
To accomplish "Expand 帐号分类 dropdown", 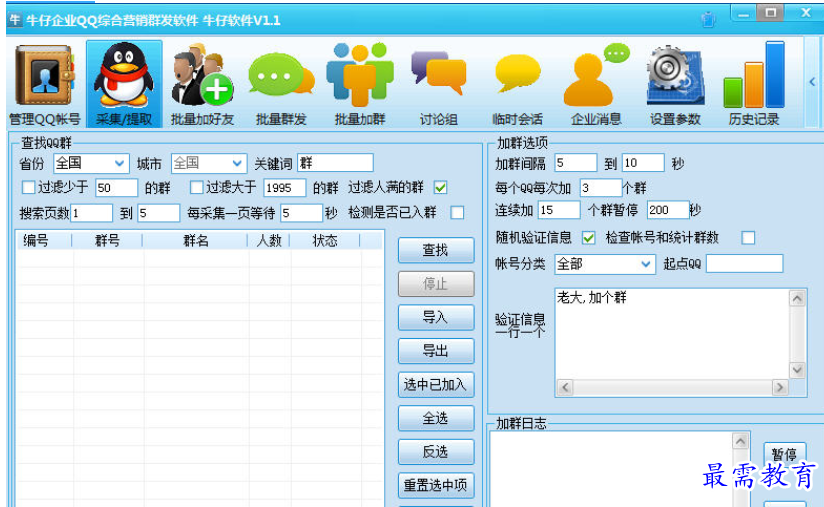I will 646,264.
